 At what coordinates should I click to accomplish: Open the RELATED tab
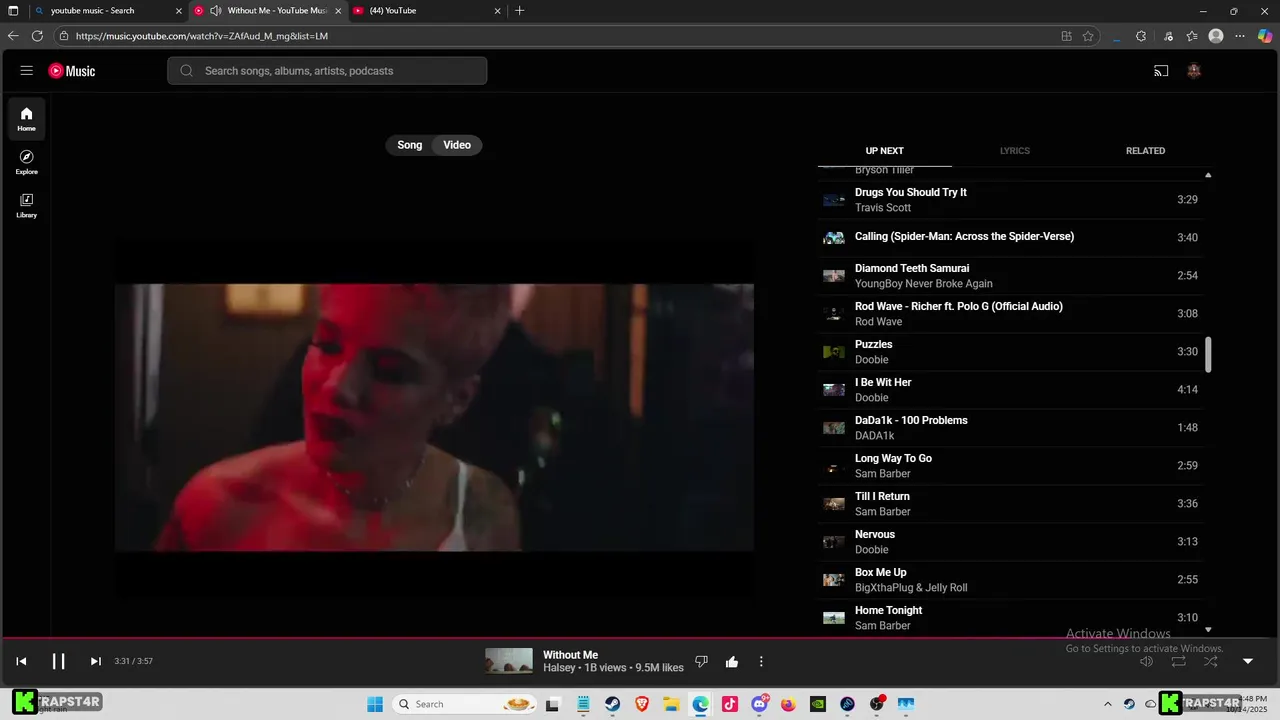point(1145,151)
